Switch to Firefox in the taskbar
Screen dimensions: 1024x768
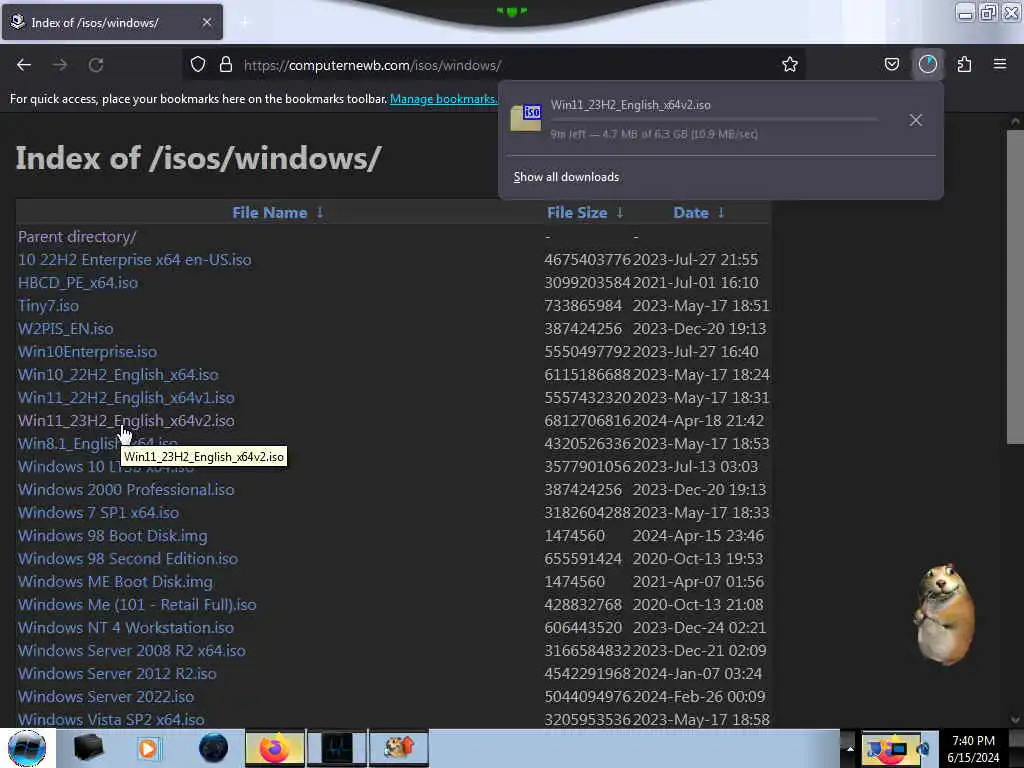[275, 748]
